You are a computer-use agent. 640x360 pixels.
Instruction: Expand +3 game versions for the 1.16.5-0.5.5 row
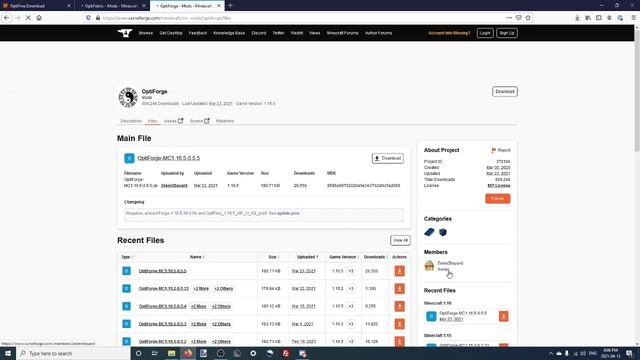[351, 271]
